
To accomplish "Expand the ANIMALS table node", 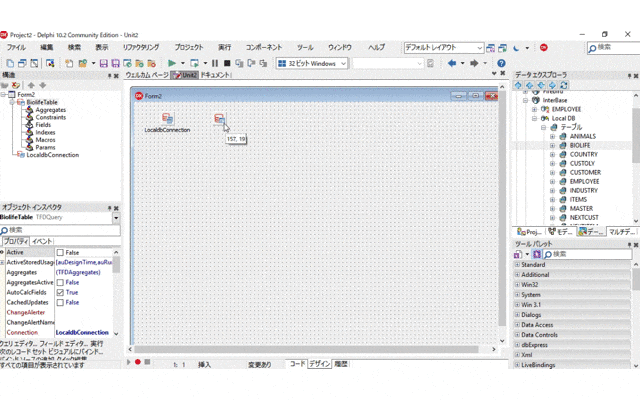I will pos(552,136).
